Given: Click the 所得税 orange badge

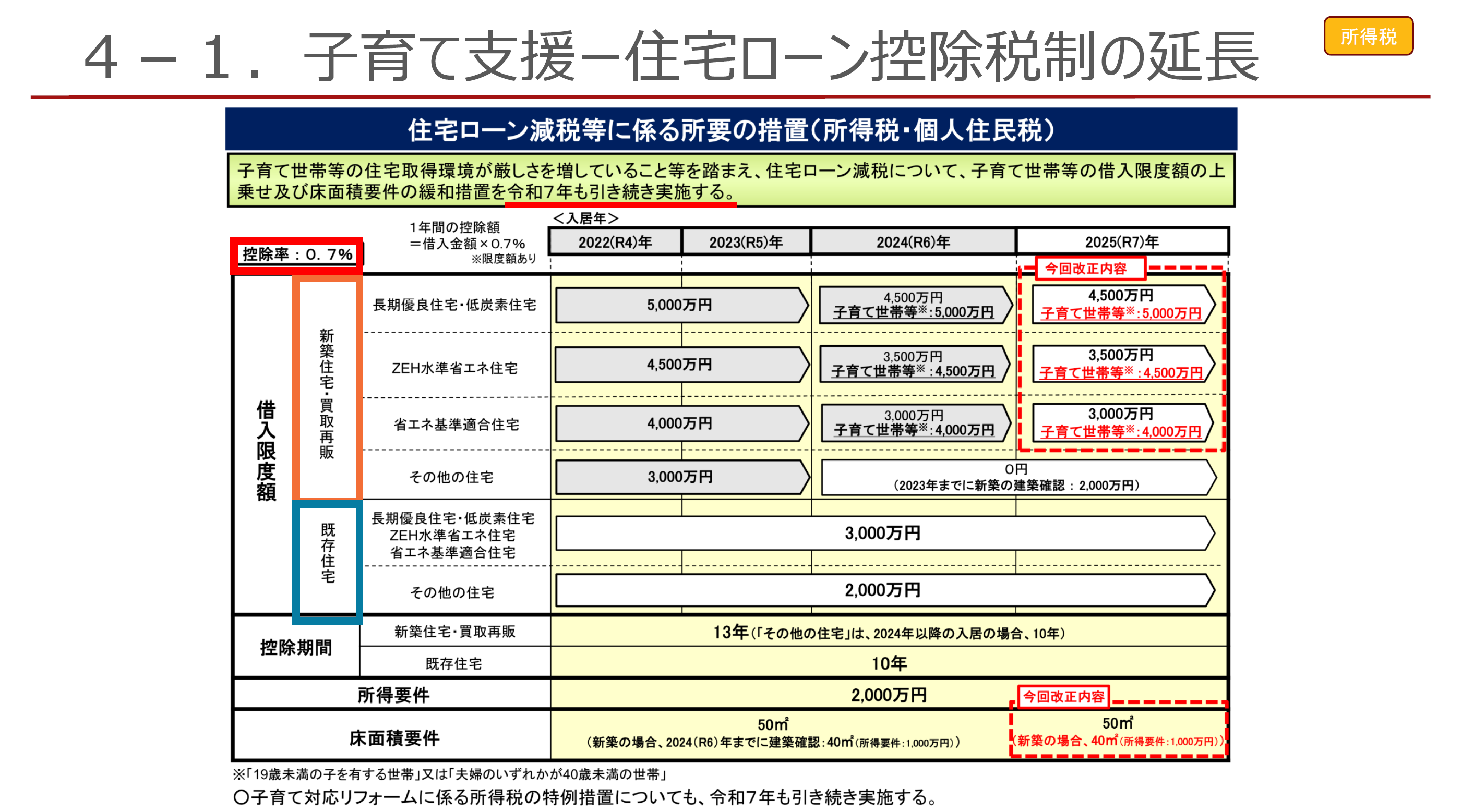Looking at the screenshot, I should 1368,36.
